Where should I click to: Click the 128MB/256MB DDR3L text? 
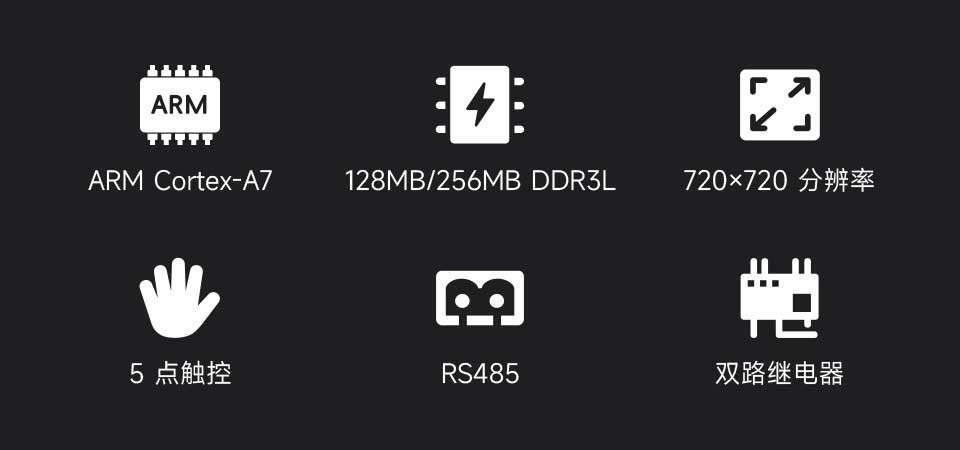coord(480,181)
